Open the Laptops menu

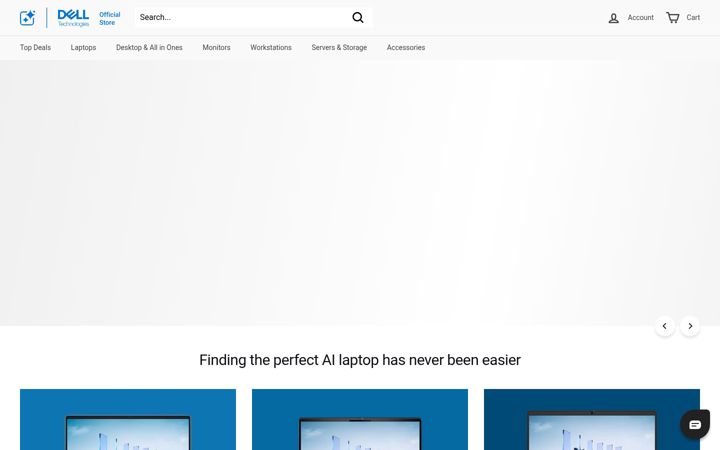pos(83,47)
